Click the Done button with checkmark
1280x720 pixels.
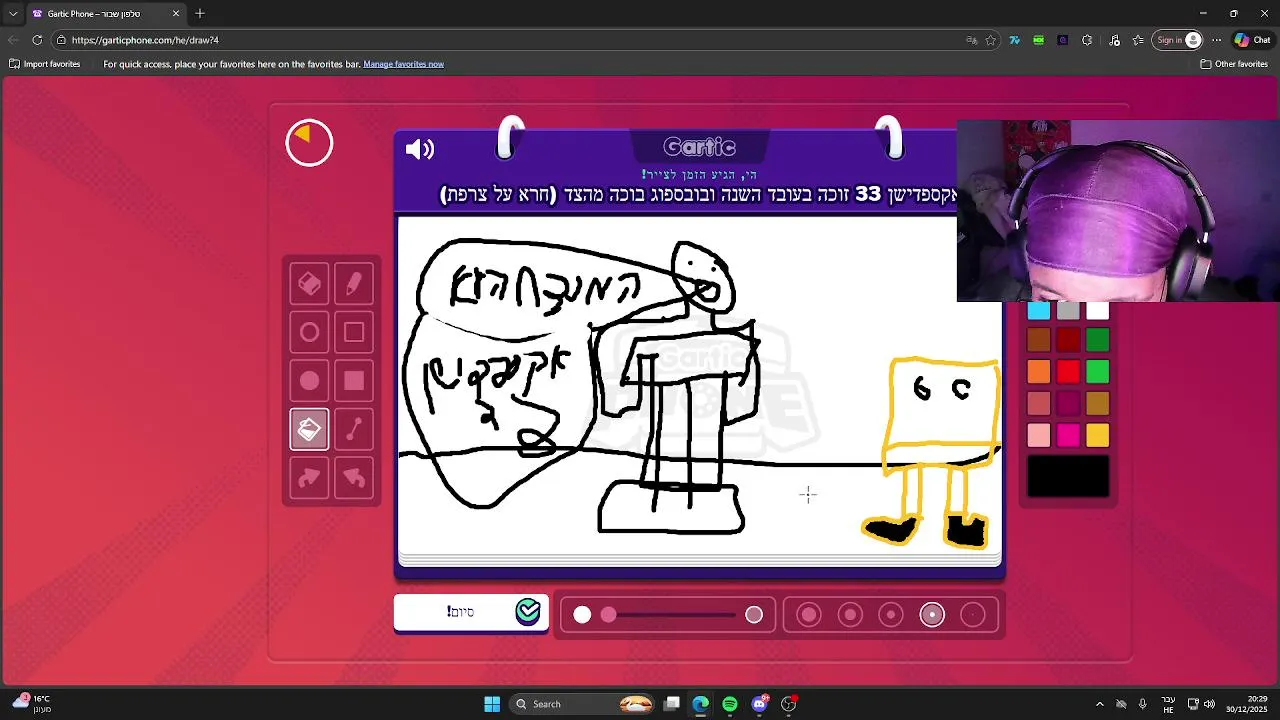pyautogui.click(x=471, y=612)
